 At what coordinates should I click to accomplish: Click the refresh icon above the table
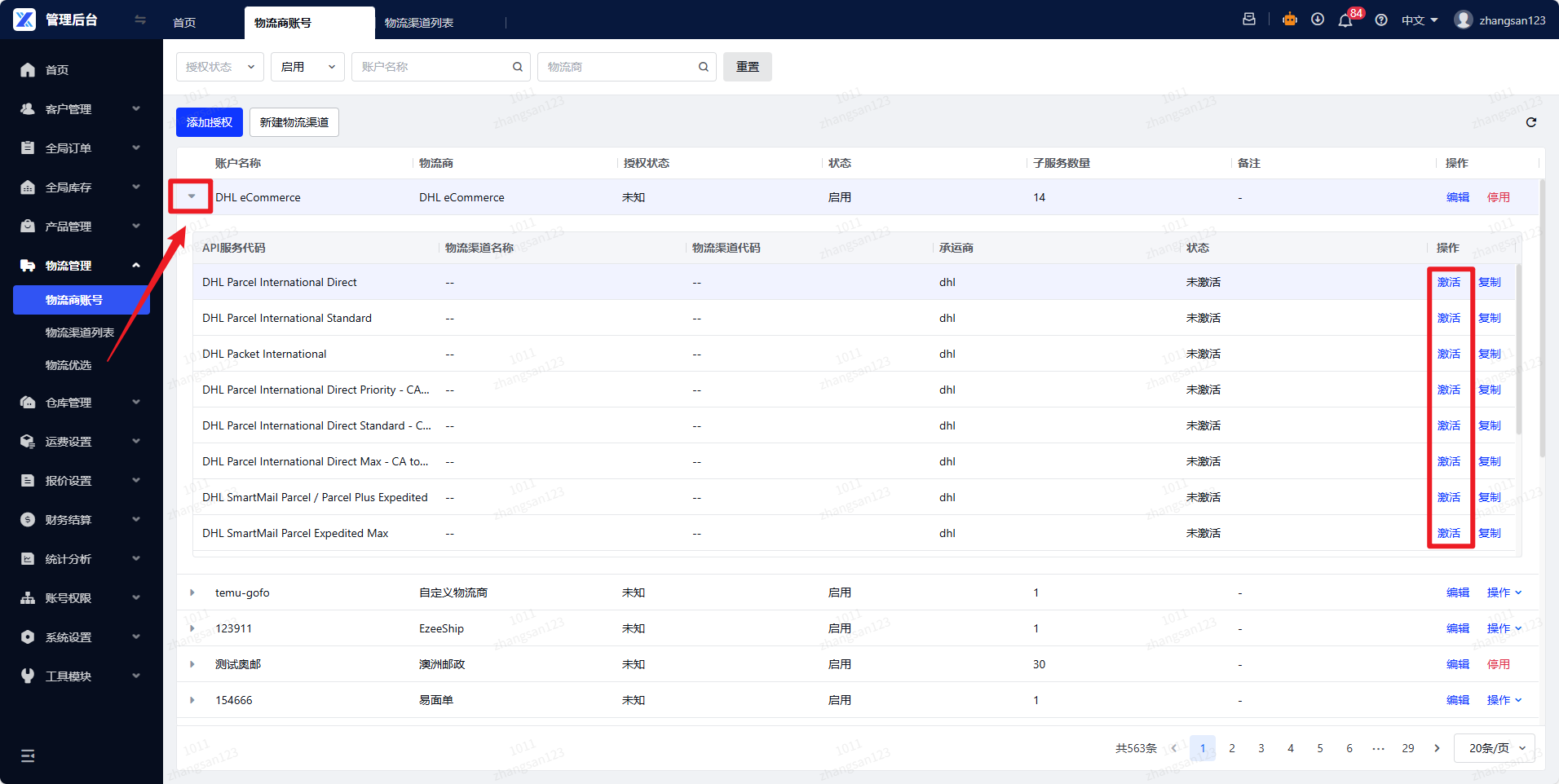[x=1531, y=122]
